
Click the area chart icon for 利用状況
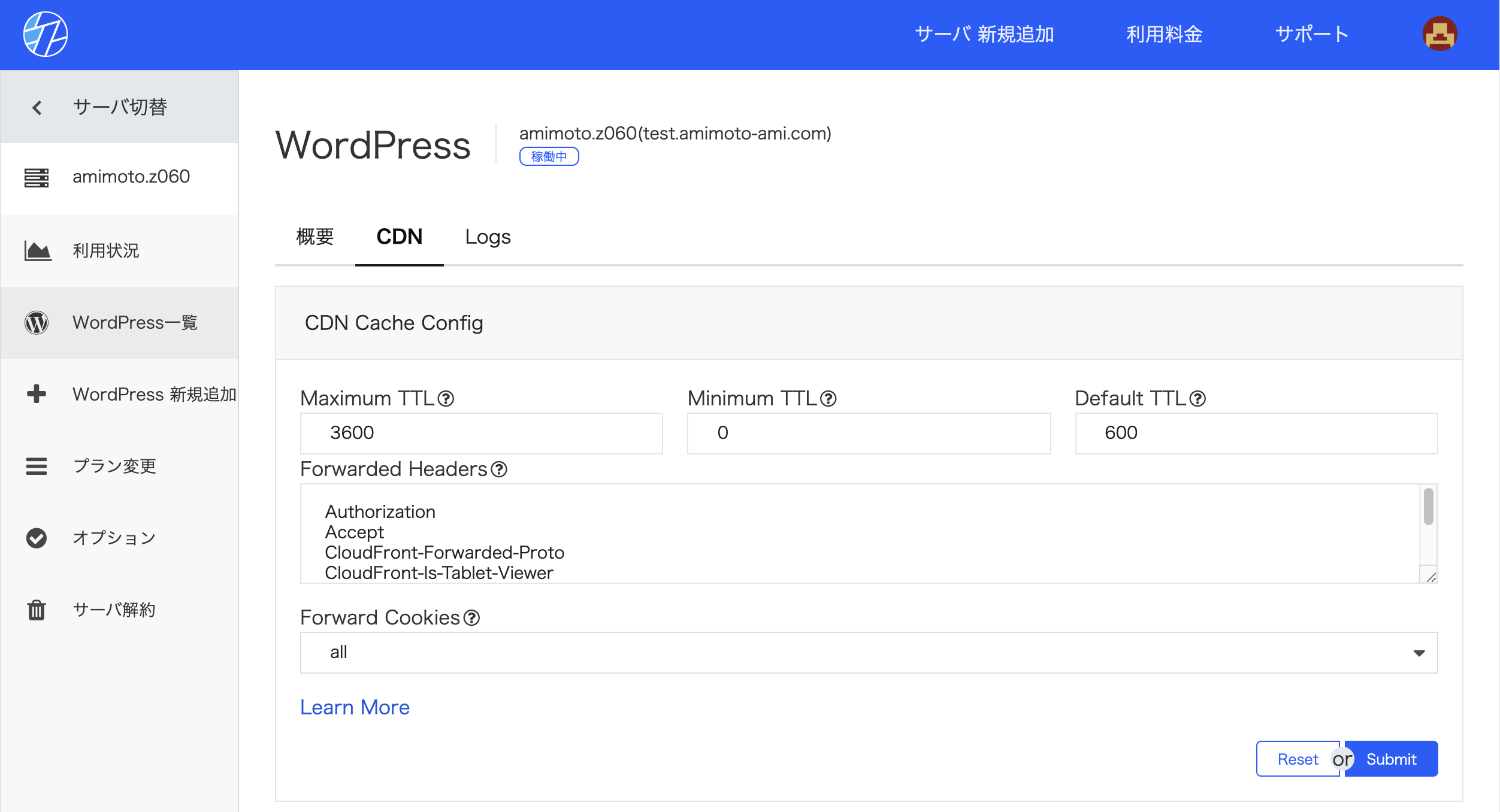[37, 250]
